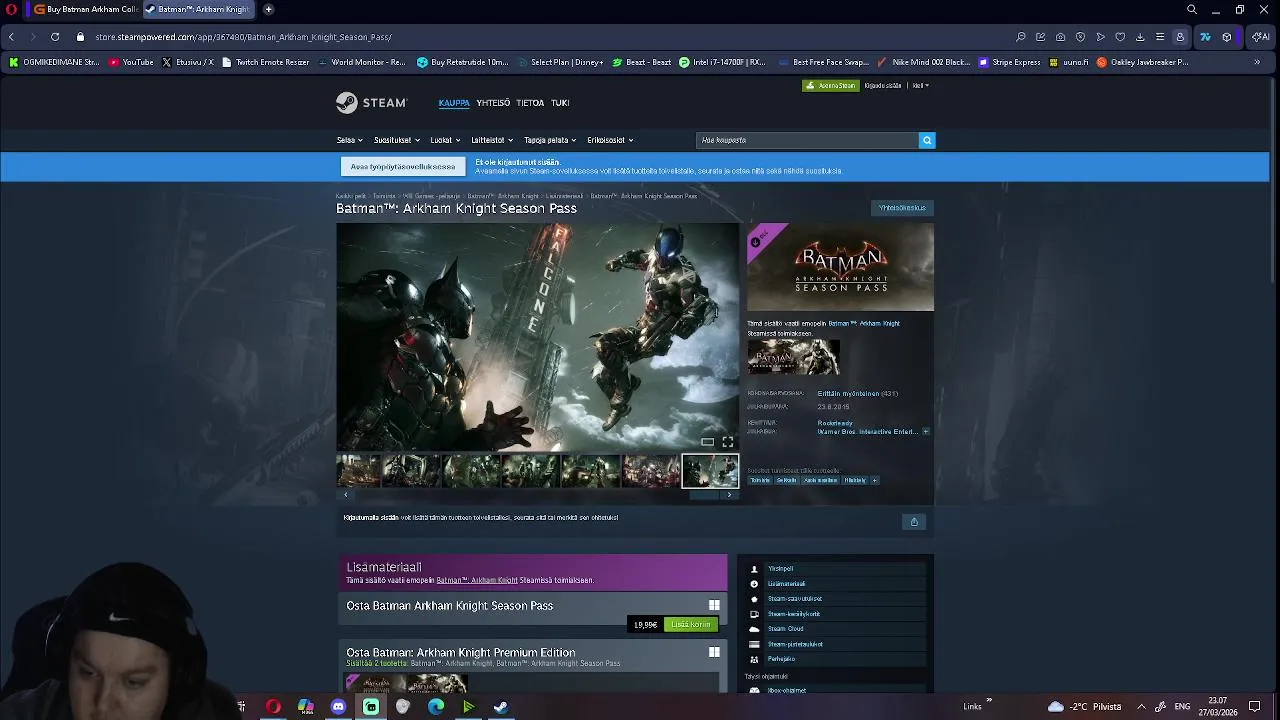This screenshot has width=1280, height=720.
Task: Click the zoom magnifier icon in address bar
Action: tap(1021, 37)
